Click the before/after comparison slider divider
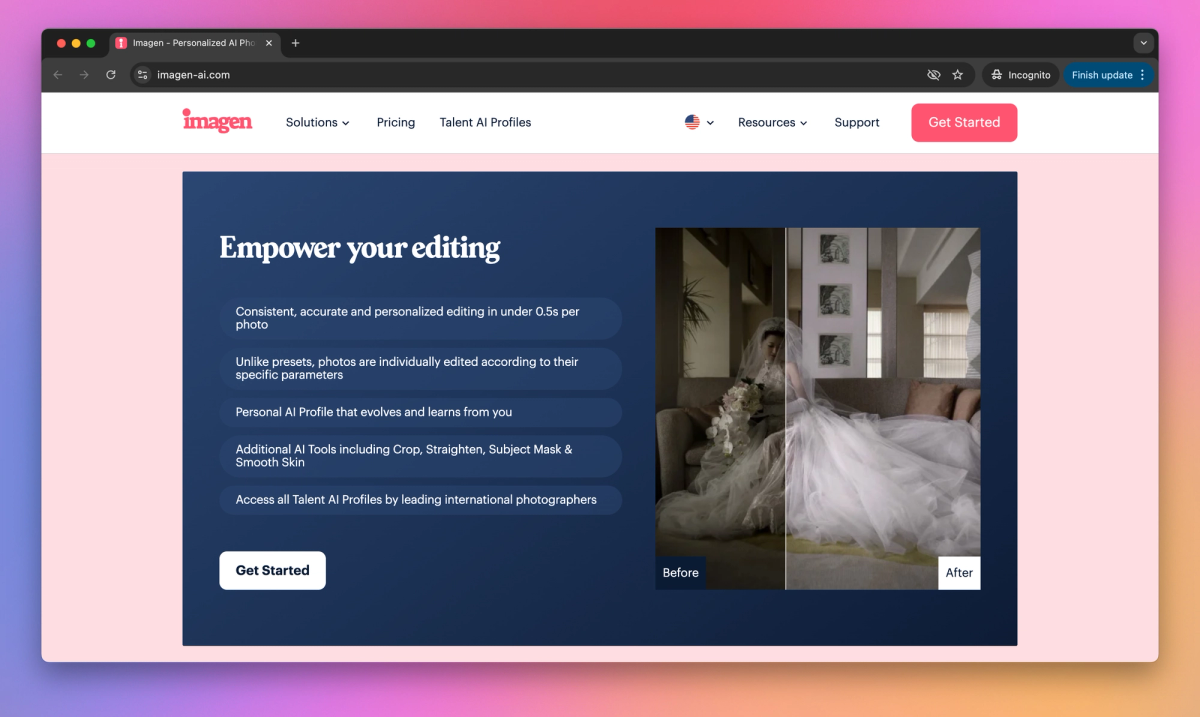The image size is (1200, 717). point(786,408)
